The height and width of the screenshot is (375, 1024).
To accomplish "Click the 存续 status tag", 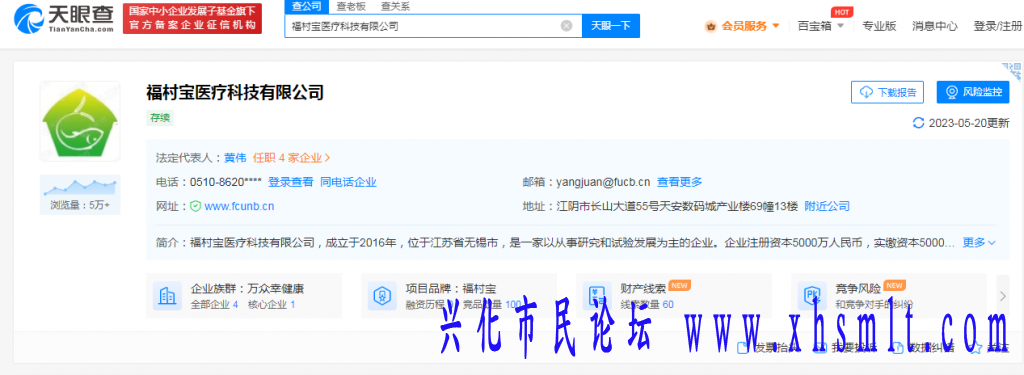I will click(160, 118).
